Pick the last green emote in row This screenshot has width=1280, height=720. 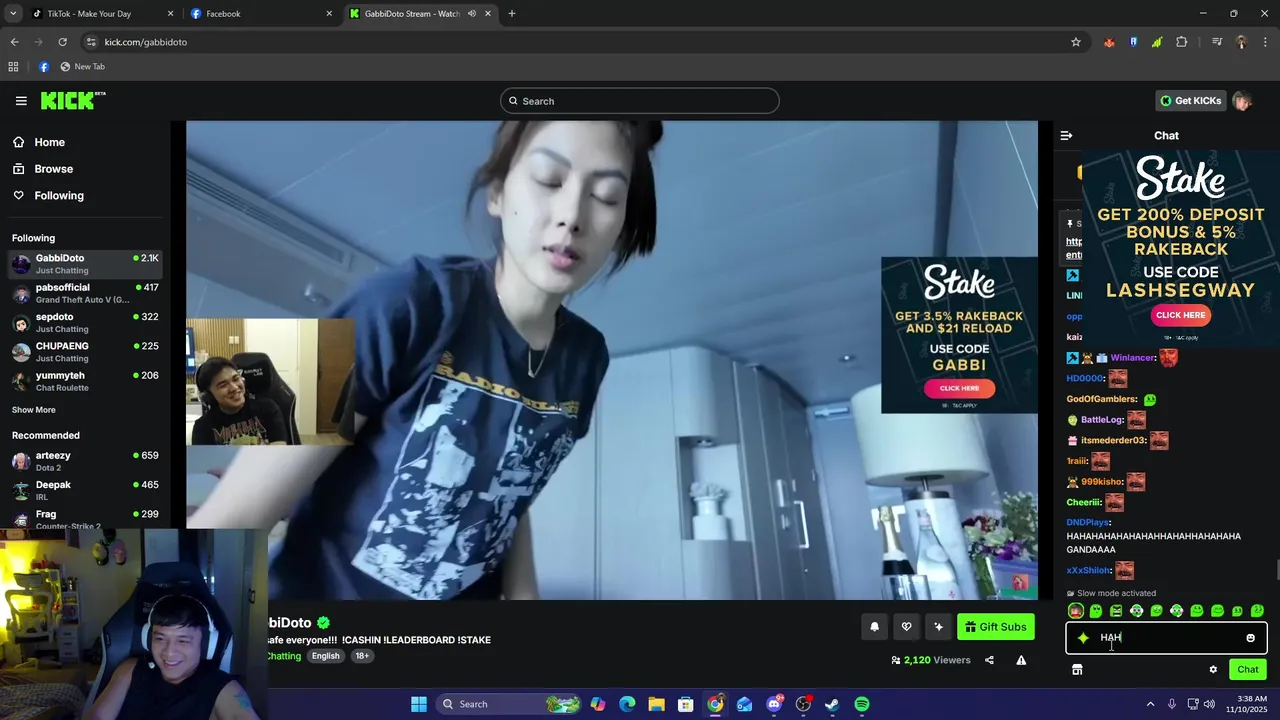(x=1257, y=611)
